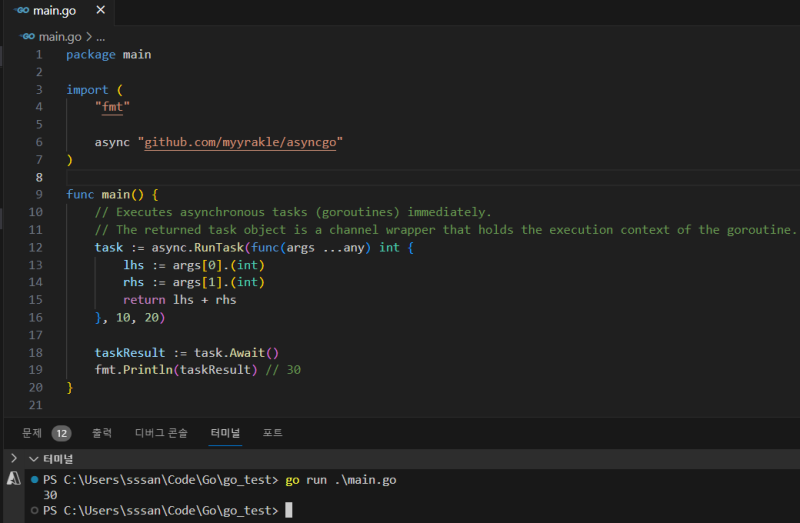800x523 pixels.
Task: Click line number 12 in the gutter
Action: [36, 247]
